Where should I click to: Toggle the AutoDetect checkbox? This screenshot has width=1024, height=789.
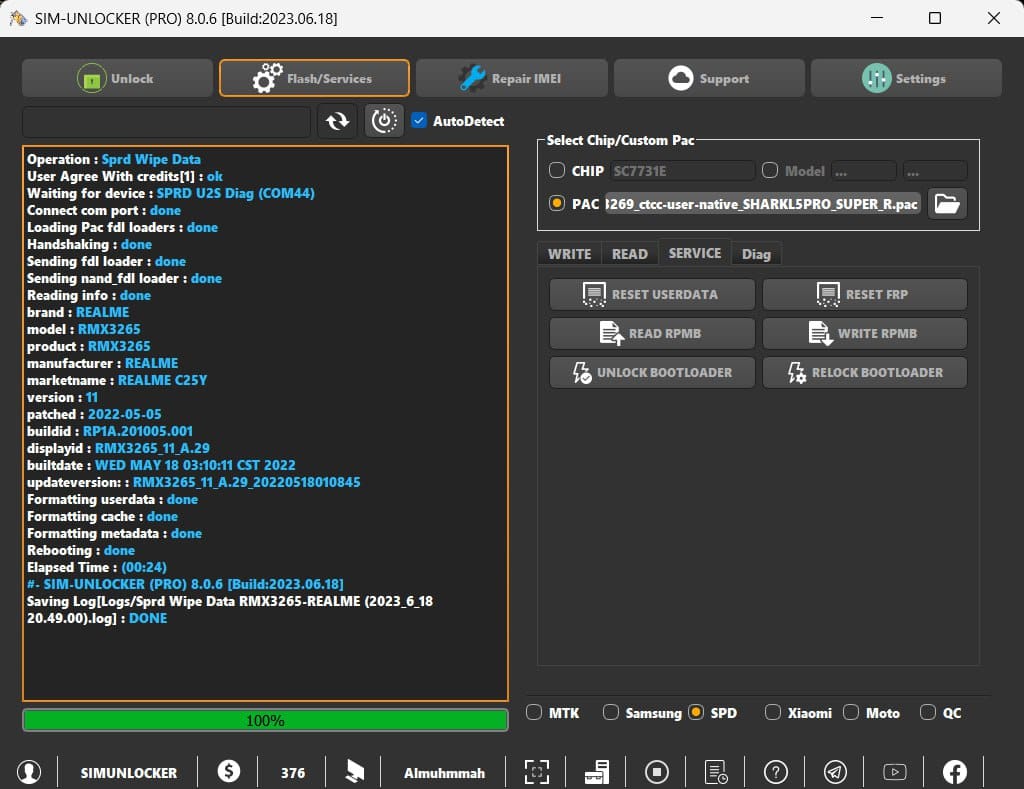pos(419,120)
